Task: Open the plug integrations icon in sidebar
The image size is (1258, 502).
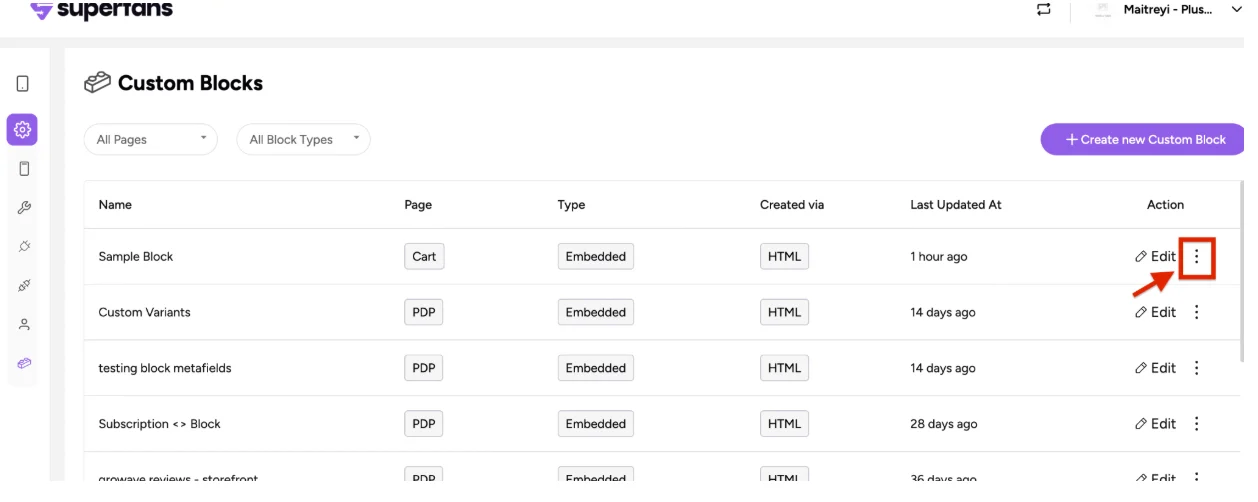Action: (x=24, y=246)
